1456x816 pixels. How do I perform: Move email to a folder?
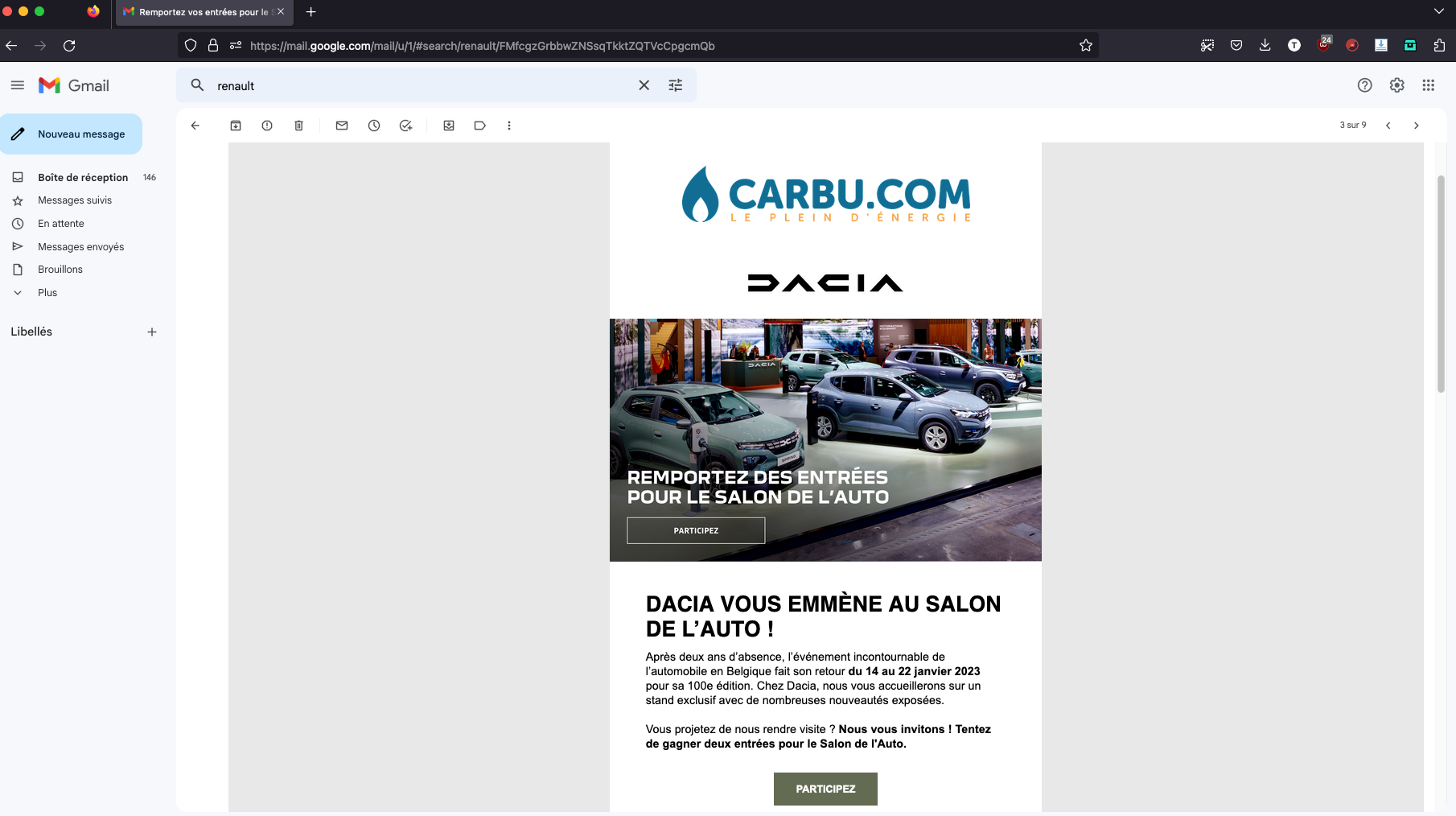coord(449,126)
